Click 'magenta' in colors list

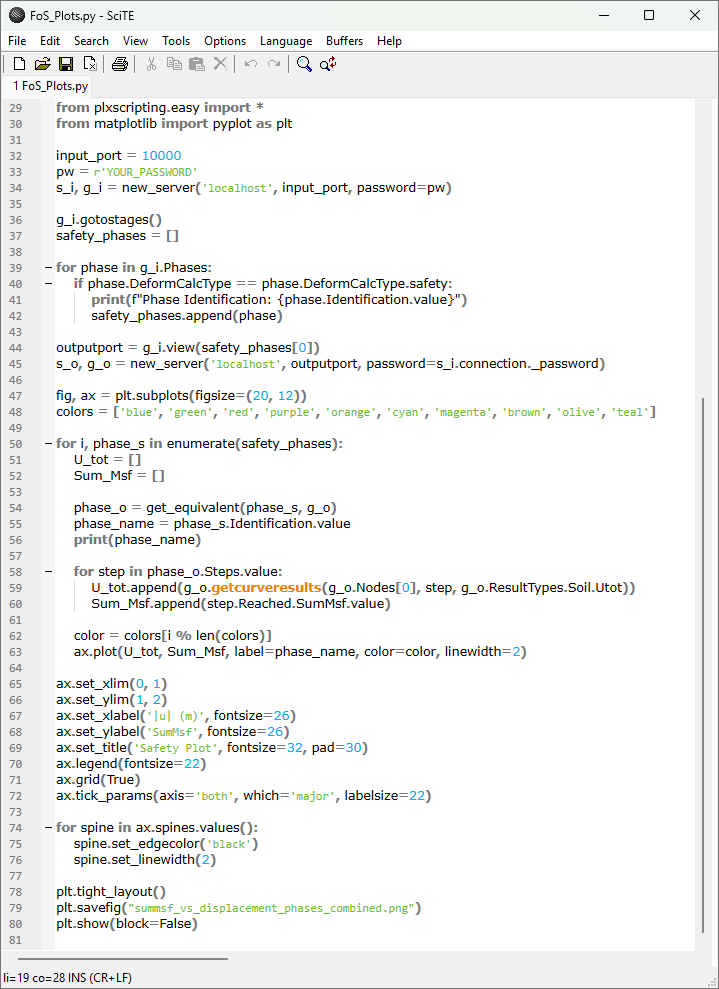(x=463, y=413)
